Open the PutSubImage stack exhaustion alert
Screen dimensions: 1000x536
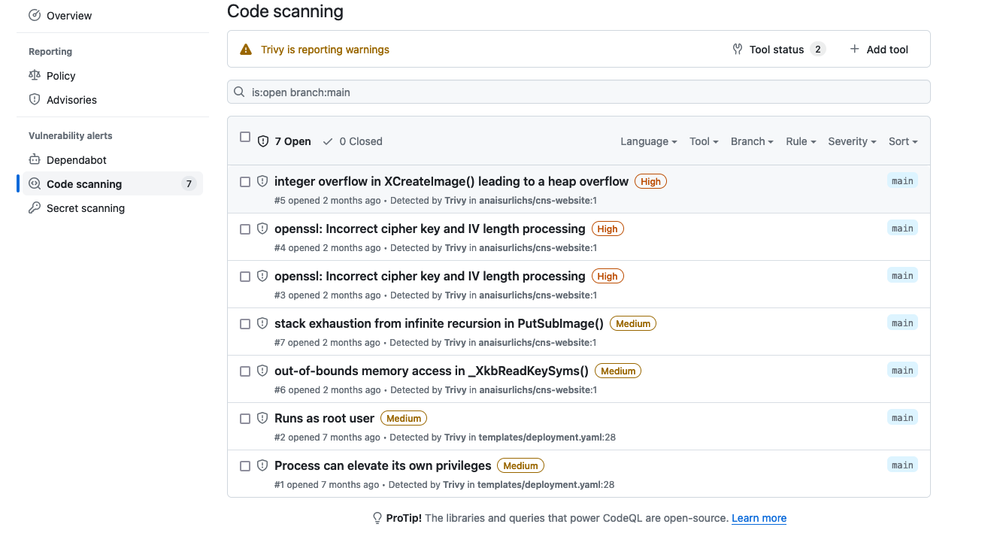(x=438, y=324)
